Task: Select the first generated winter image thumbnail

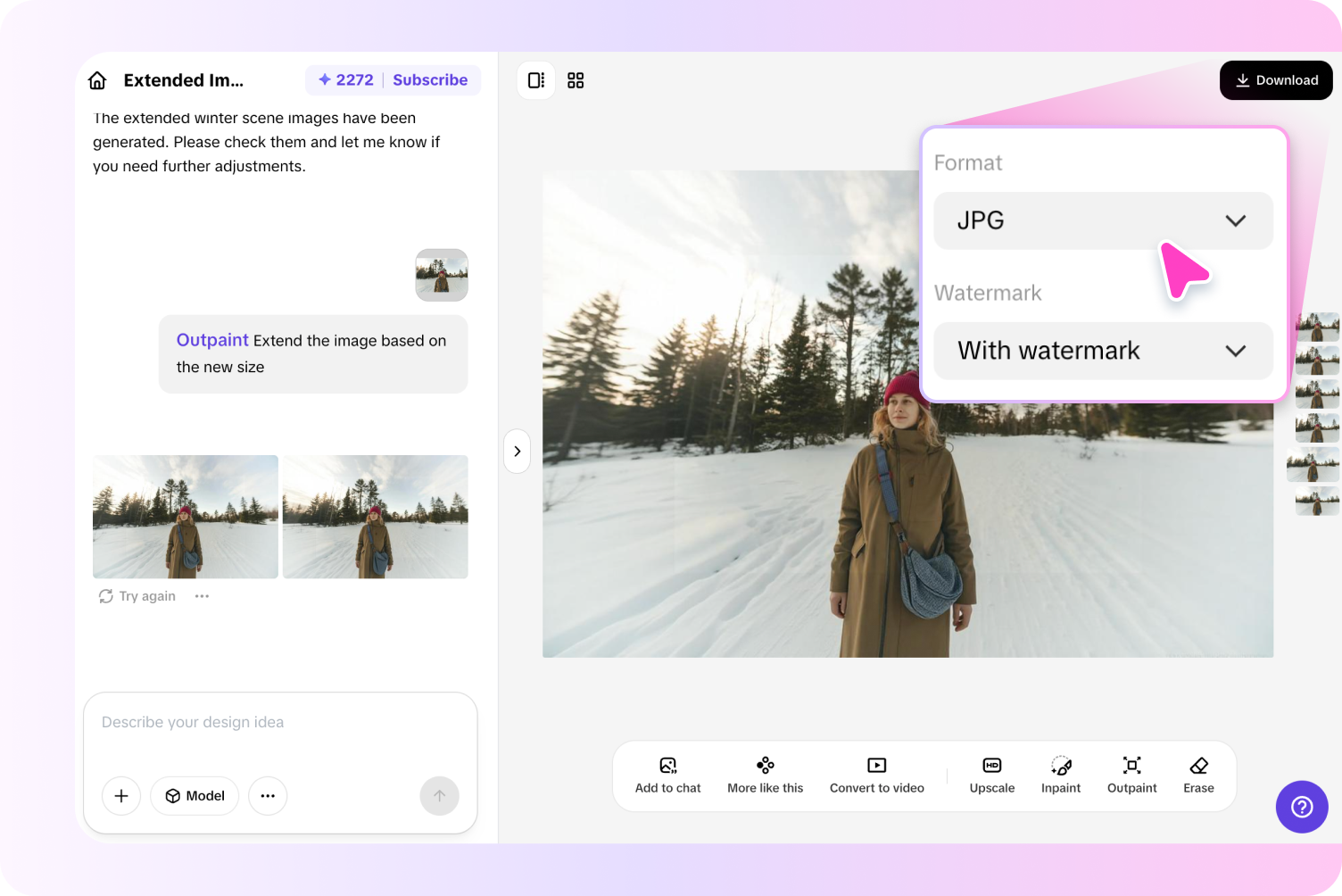Action: pyautogui.click(x=186, y=517)
